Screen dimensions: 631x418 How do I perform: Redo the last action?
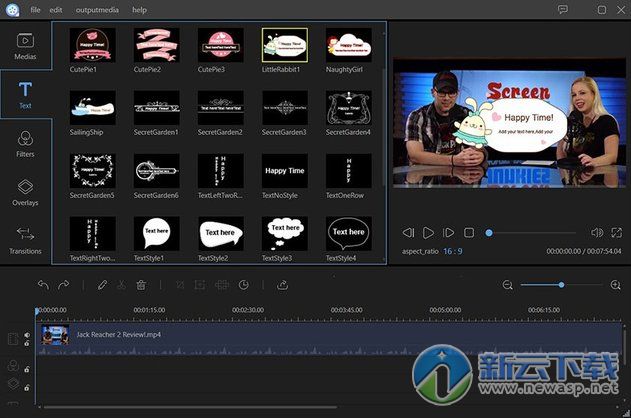click(x=64, y=285)
